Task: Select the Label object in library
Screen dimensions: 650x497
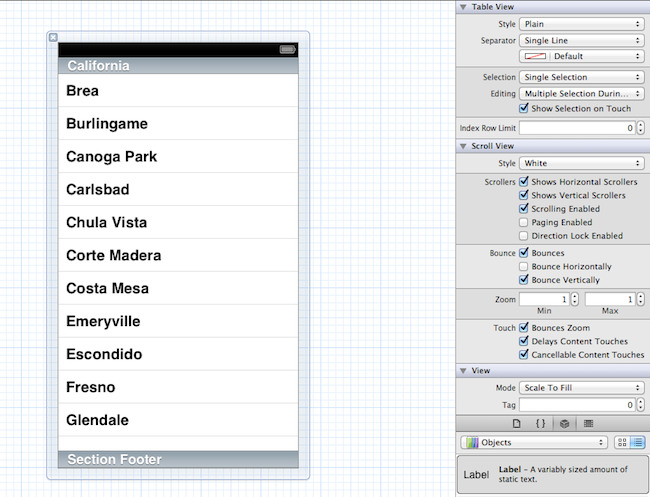Action: [553, 474]
